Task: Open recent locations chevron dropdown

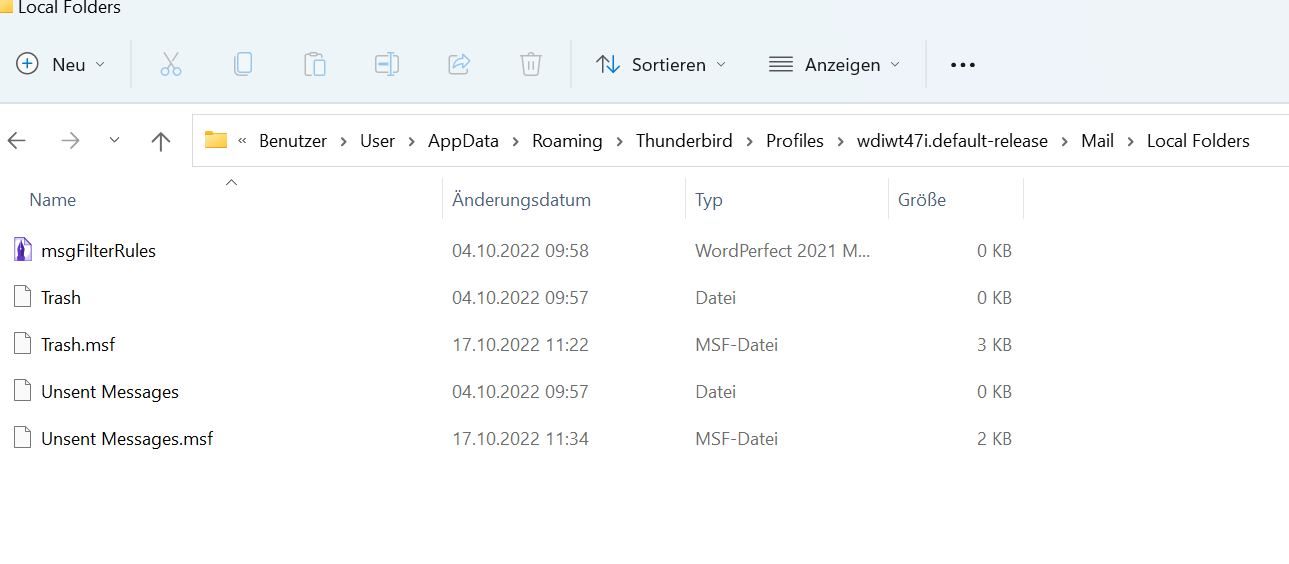Action: 114,141
